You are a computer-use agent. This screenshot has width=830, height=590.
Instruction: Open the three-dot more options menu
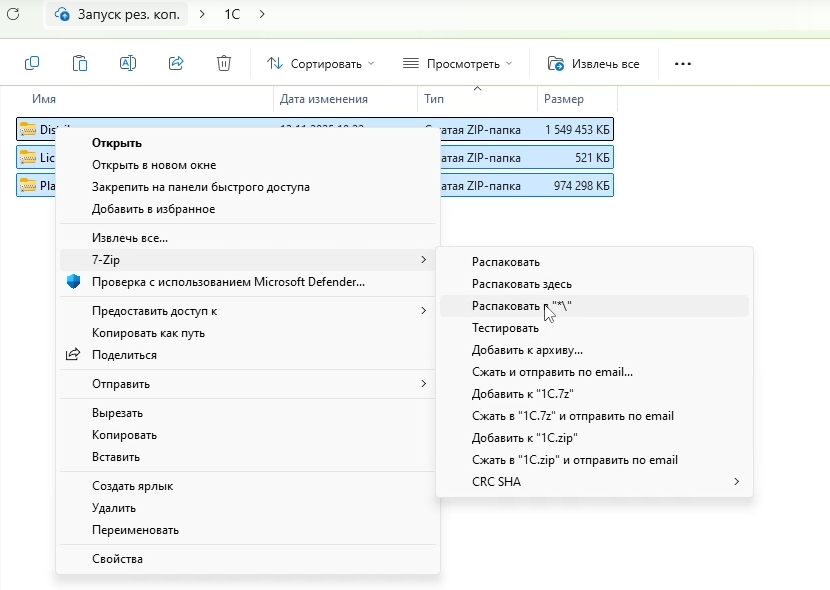click(683, 63)
